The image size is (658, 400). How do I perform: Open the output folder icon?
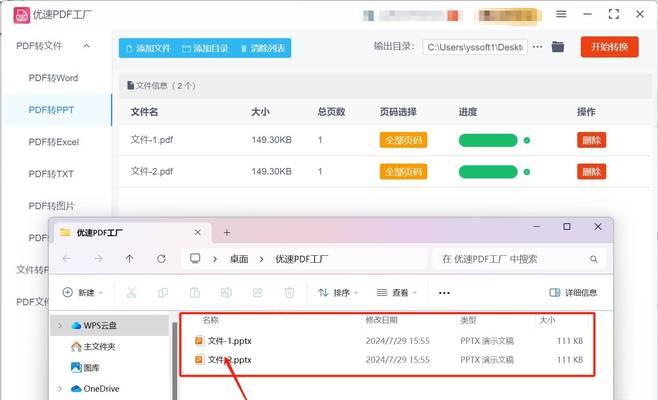(x=558, y=47)
